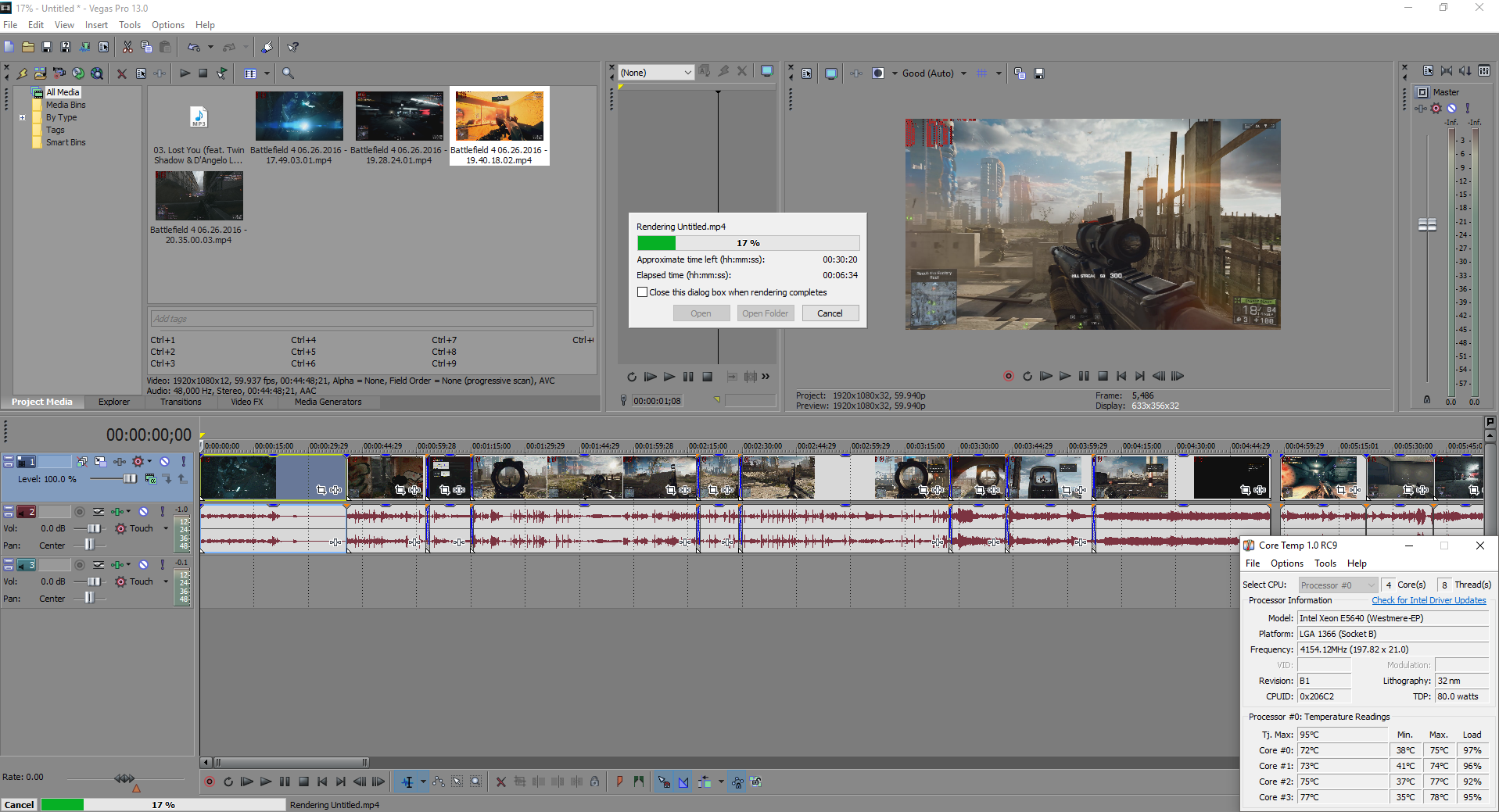Viewport: 1499px width, 812px height.
Task: Click the Insert Marker orange flag icon
Action: 620,782
